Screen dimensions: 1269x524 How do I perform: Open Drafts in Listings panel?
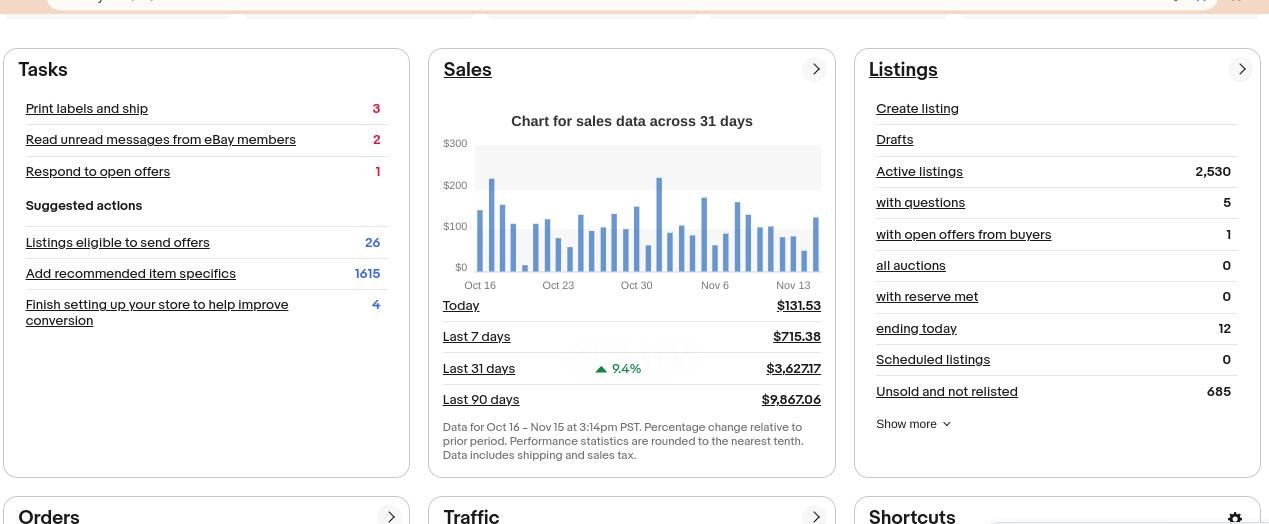click(x=894, y=140)
